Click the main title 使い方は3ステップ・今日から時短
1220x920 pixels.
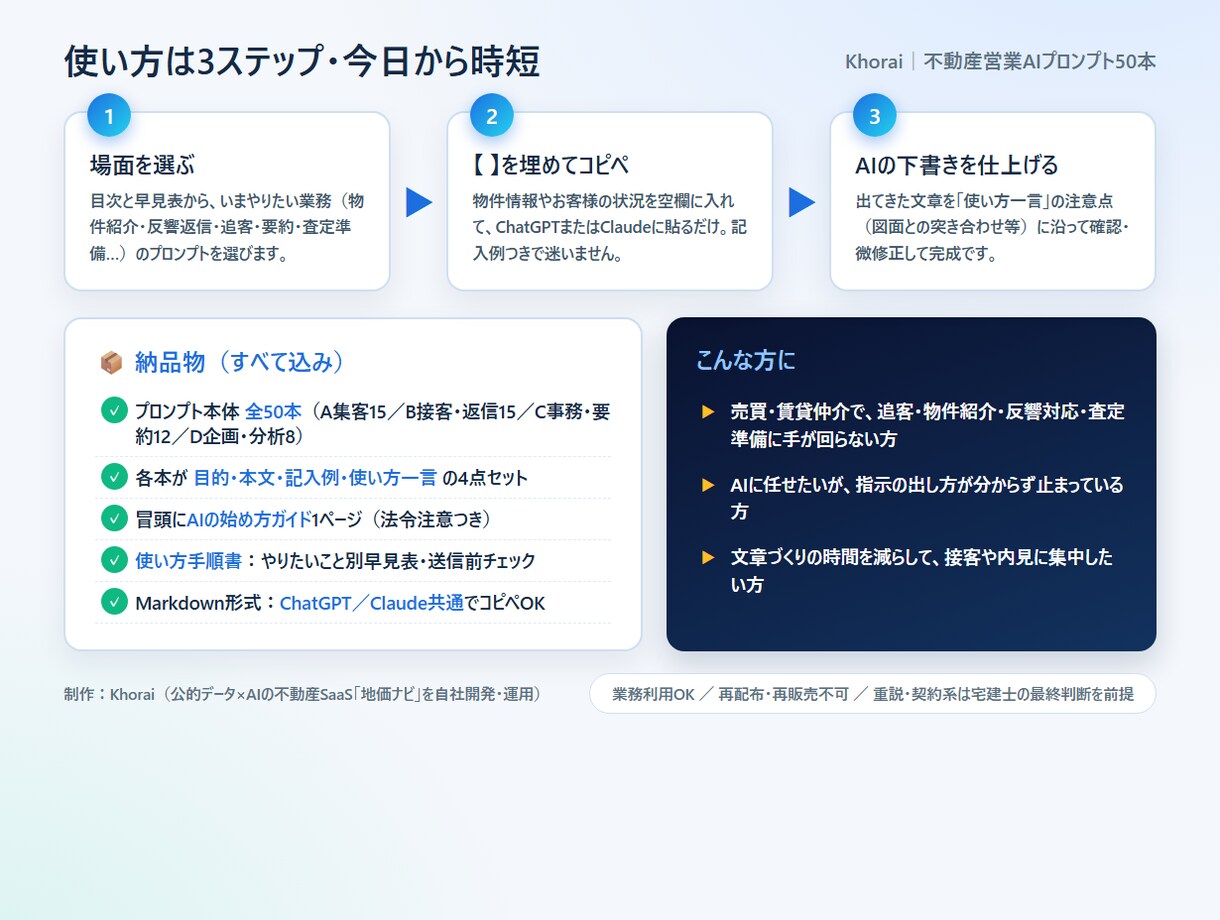point(302,62)
